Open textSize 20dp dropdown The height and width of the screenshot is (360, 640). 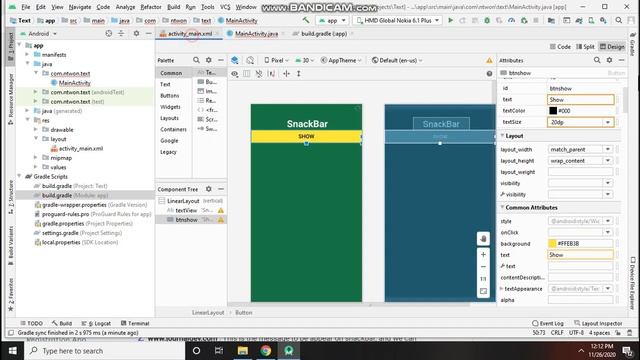tap(608, 122)
